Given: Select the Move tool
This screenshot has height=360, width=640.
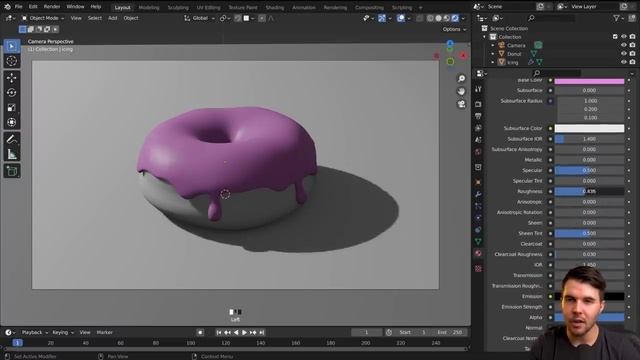Looking at the screenshot, I should click(12, 78).
